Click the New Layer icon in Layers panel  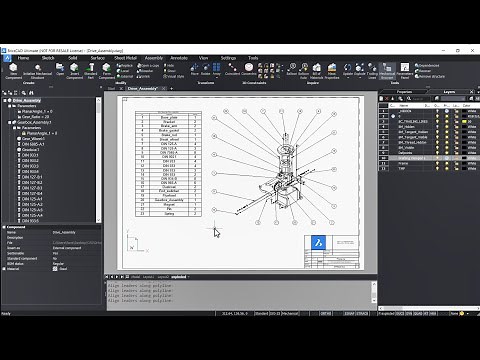coord(381,99)
